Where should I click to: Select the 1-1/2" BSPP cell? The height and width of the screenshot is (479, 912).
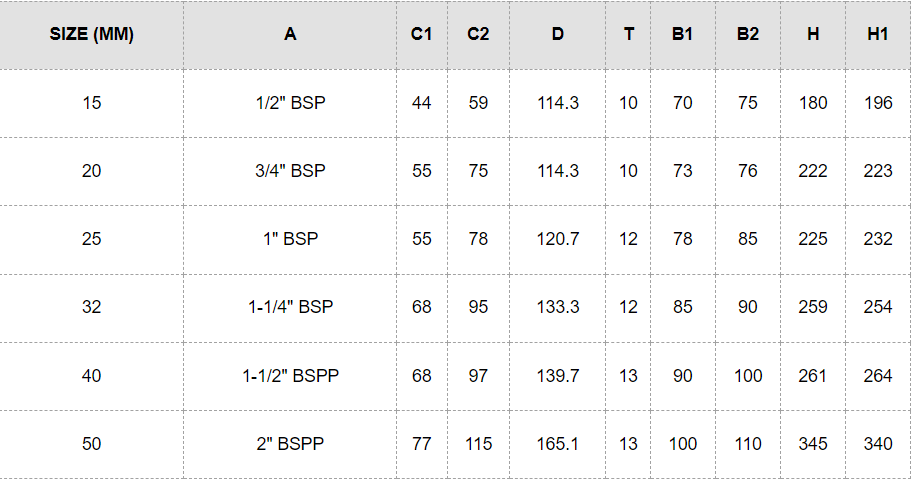pyautogui.click(x=291, y=376)
